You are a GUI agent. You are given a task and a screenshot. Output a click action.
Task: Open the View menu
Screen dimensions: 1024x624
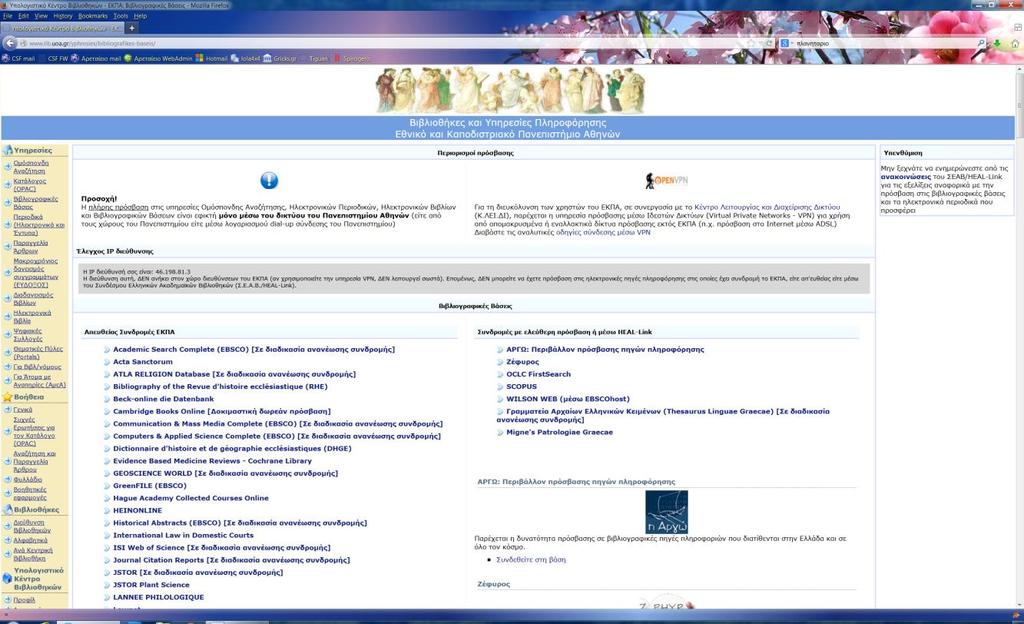[41, 16]
